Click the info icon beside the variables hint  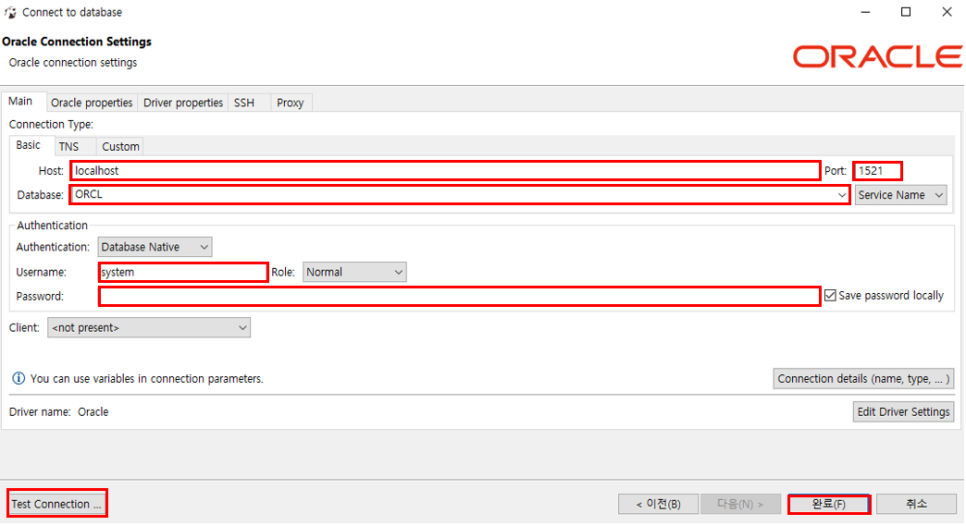(18, 378)
